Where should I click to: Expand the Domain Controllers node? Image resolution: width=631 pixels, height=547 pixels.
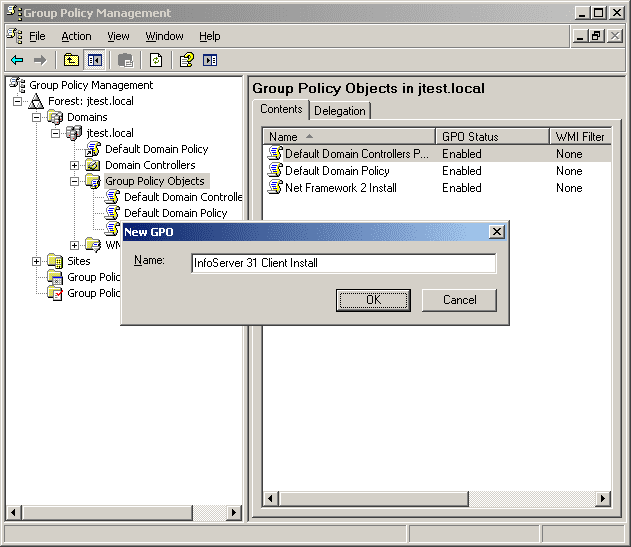click(x=74, y=165)
